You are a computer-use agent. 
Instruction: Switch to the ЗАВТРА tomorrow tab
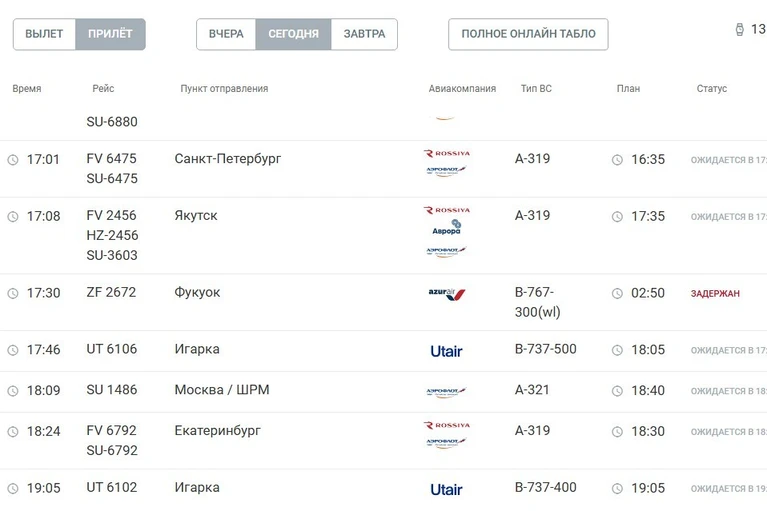point(364,34)
